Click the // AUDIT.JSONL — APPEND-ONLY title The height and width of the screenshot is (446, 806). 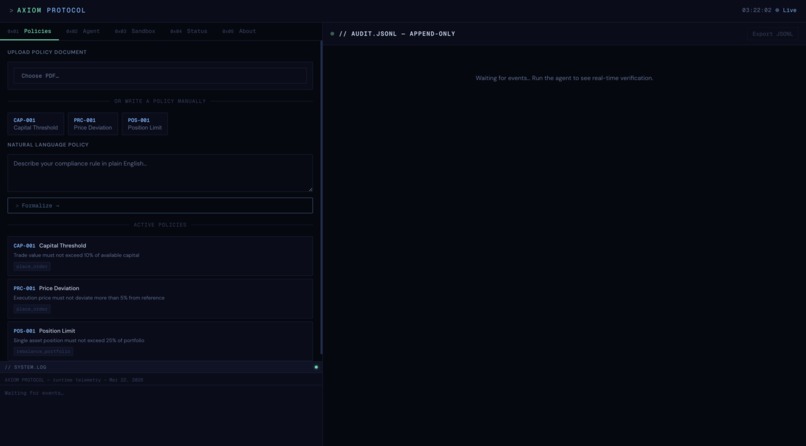tap(397, 34)
